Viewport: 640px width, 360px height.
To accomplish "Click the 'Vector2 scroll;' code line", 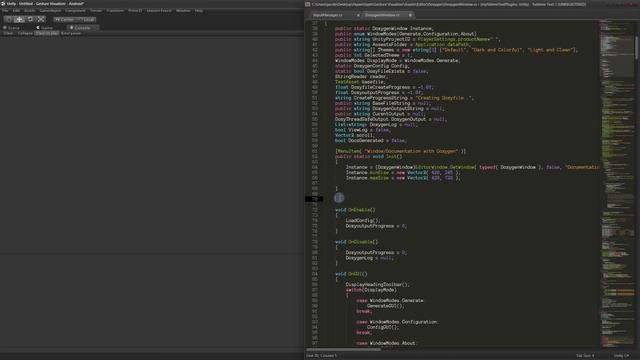I will 354,135.
